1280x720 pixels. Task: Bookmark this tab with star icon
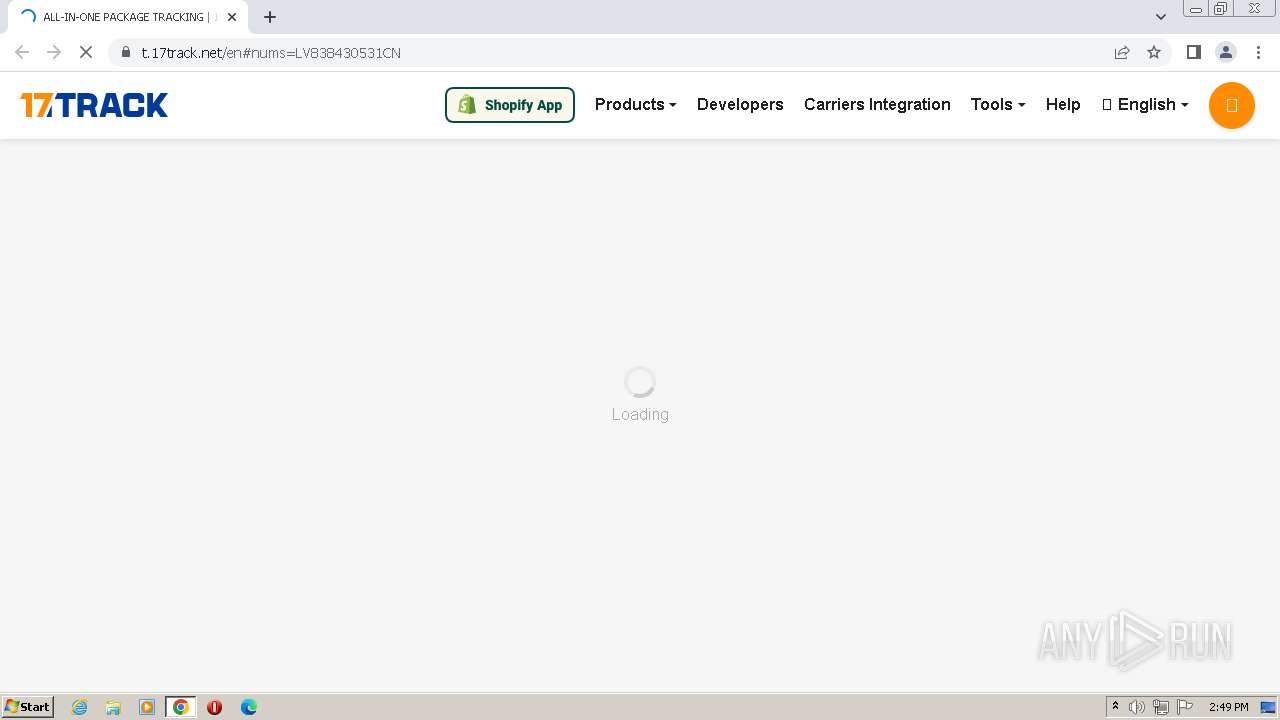pos(1154,52)
